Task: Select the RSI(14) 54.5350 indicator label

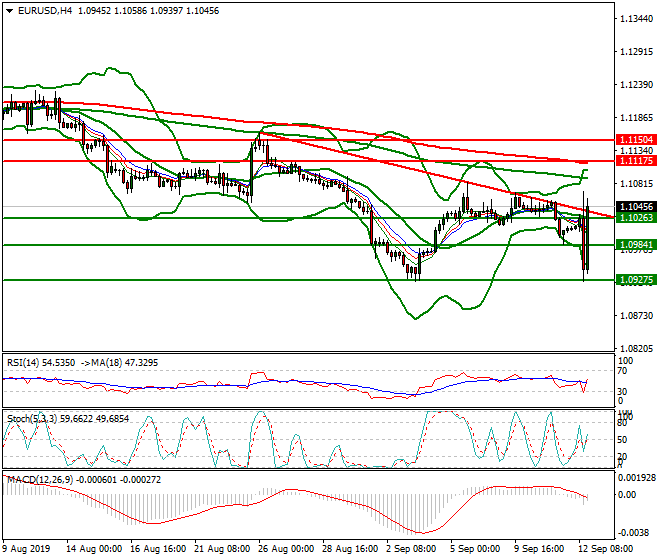Action: 41,363
